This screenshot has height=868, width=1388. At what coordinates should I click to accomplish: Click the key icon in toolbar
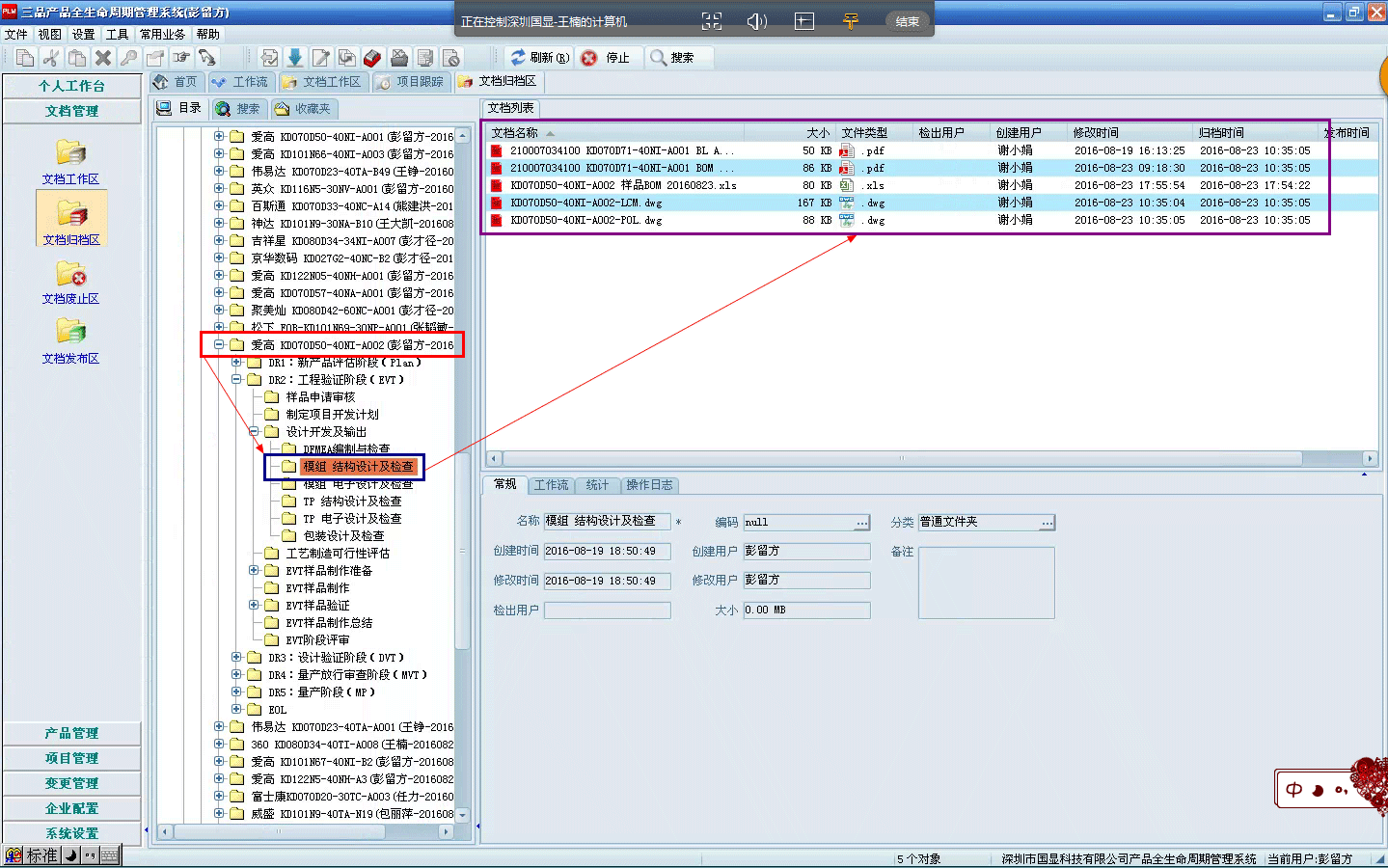pyautogui.click(x=128, y=58)
